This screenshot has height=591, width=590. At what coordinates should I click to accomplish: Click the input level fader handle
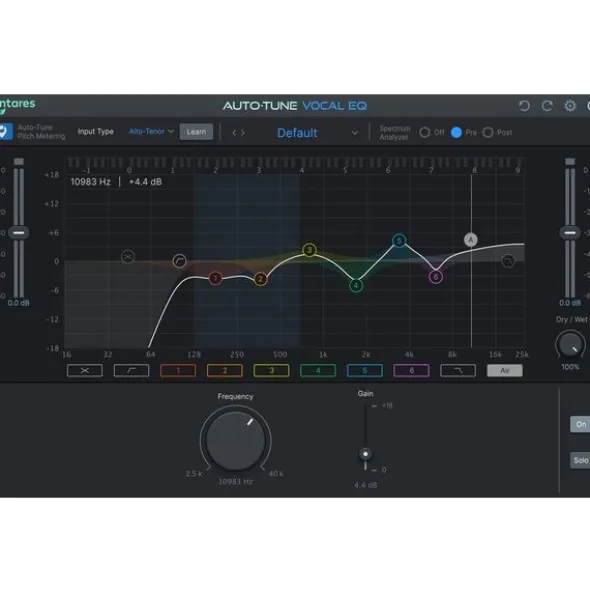[x=18, y=233]
